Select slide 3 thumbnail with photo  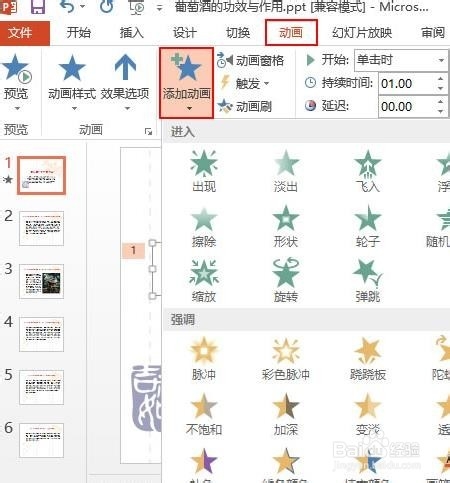pyautogui.click(x=42, y=281)
